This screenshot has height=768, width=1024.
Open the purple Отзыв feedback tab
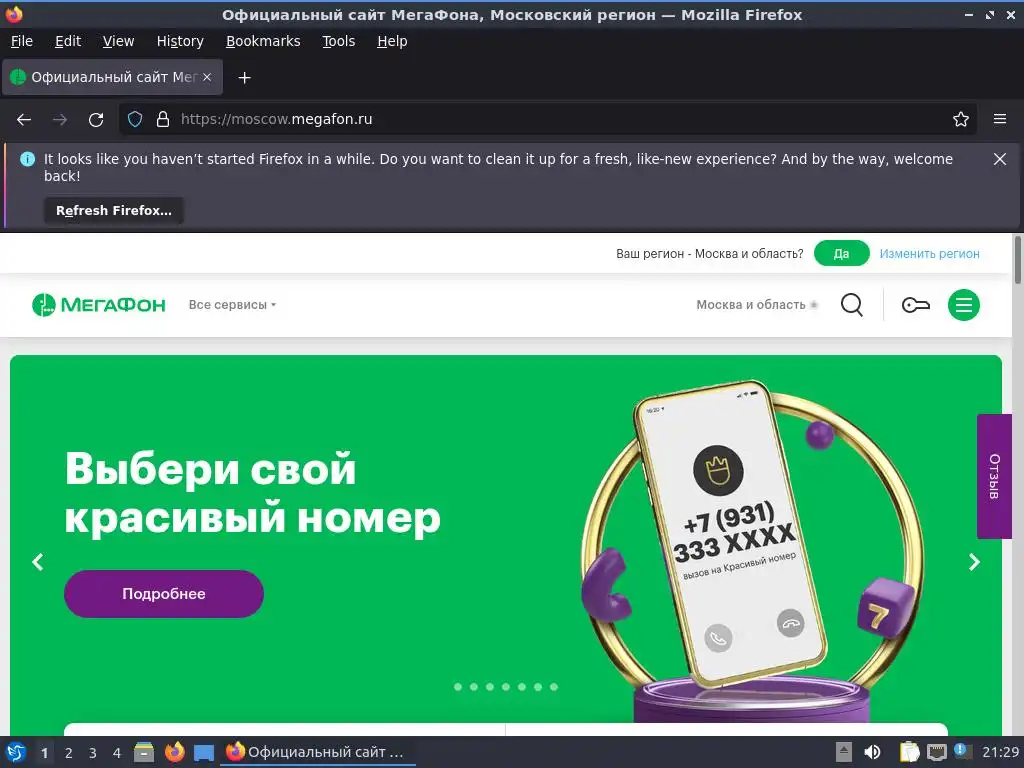[993, 476]
